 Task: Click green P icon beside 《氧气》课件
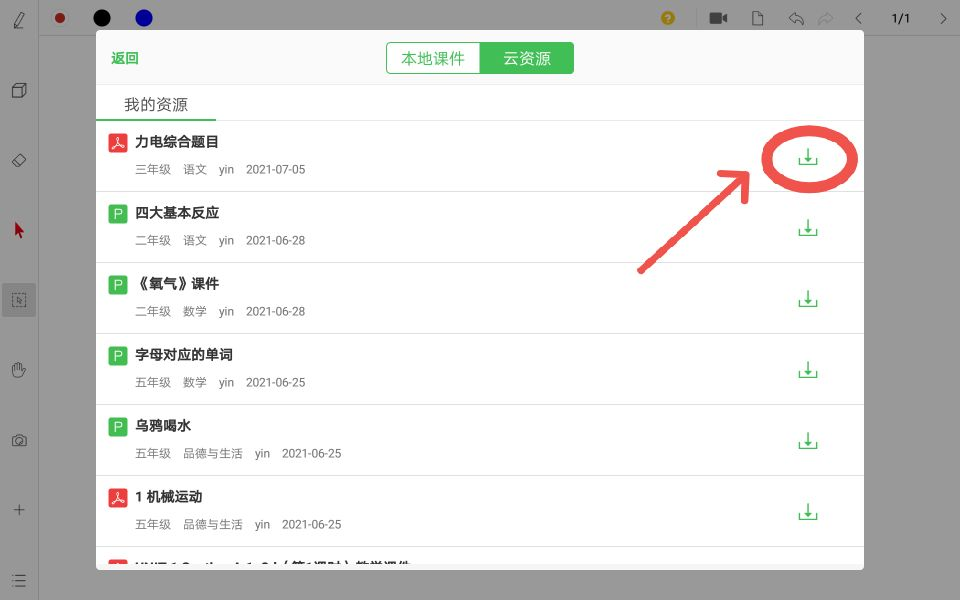click(x=118, y=285)
